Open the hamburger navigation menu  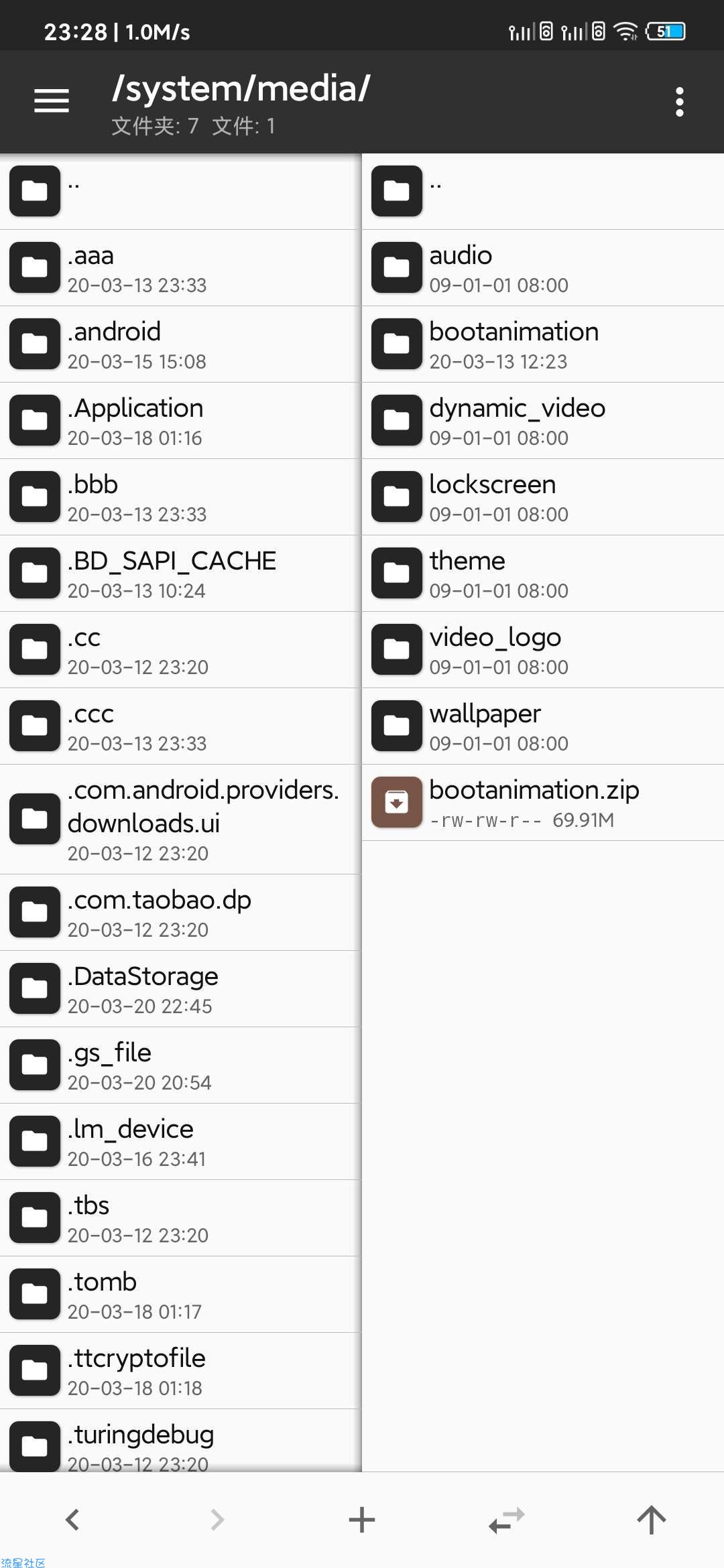point(52,101)
